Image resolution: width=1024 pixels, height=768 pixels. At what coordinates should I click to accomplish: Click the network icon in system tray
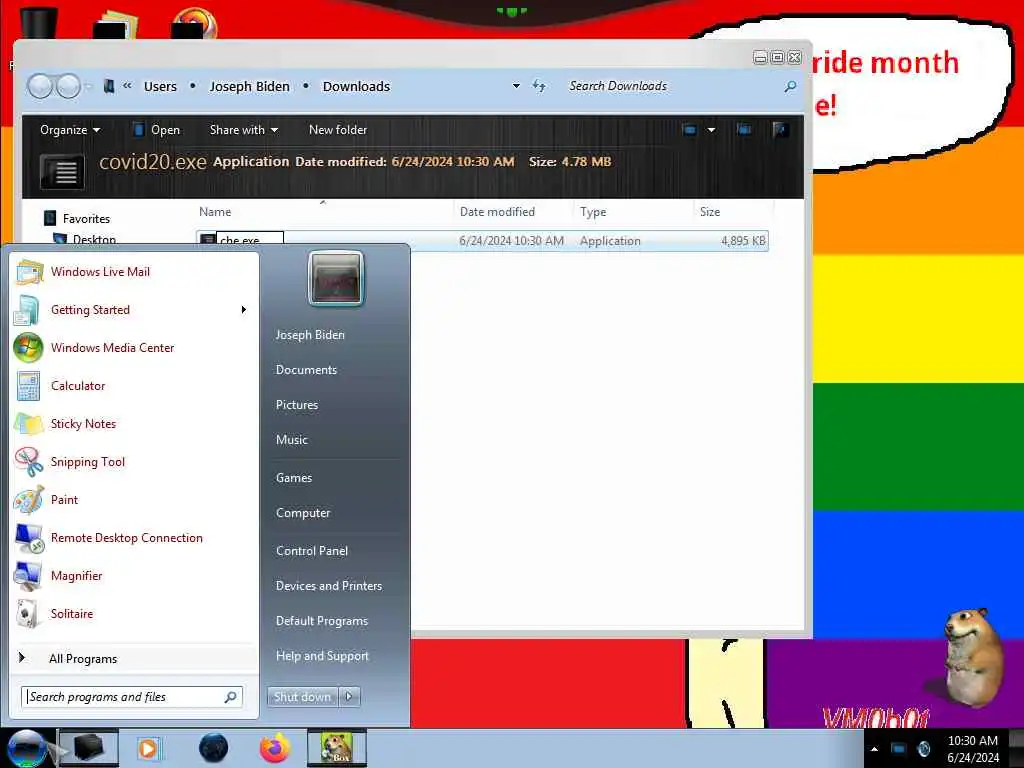899,748
